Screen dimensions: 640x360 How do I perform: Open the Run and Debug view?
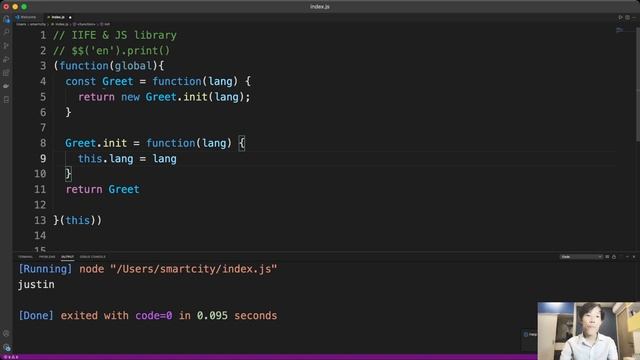click(x=6, y=60)
